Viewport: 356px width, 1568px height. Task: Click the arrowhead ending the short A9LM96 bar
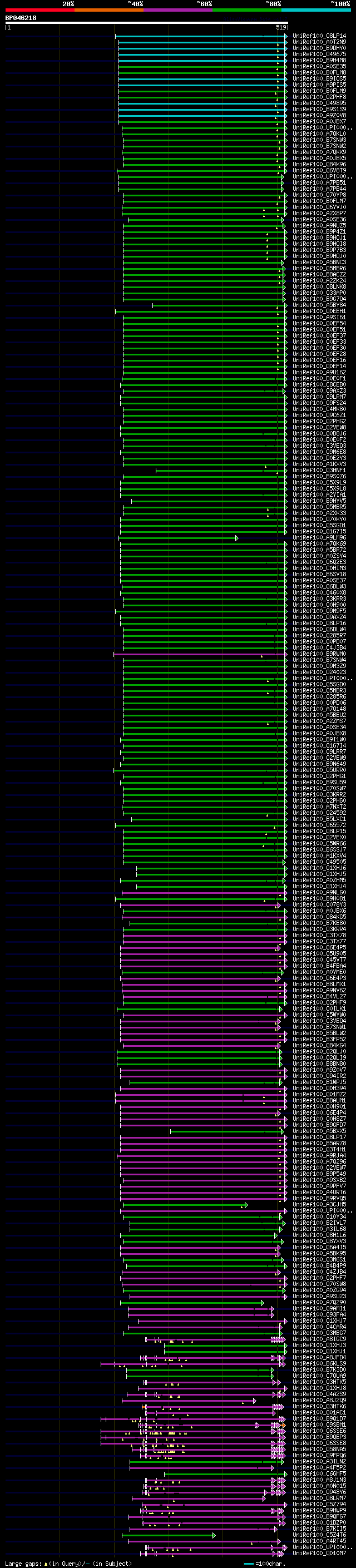(x=237, y=538)
